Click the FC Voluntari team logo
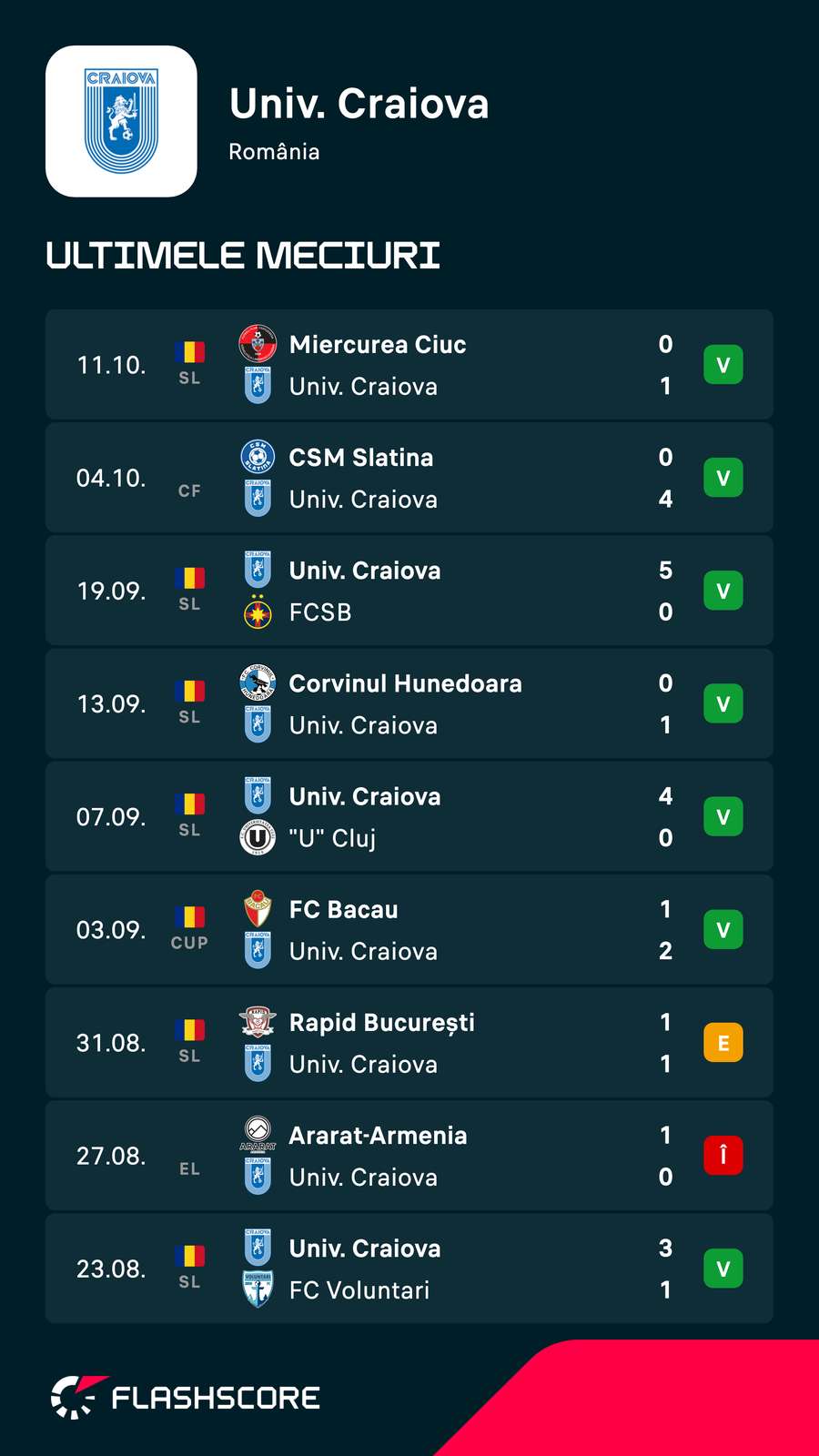The height and width of the screenshot is (1456, 819). point(258,1289)
